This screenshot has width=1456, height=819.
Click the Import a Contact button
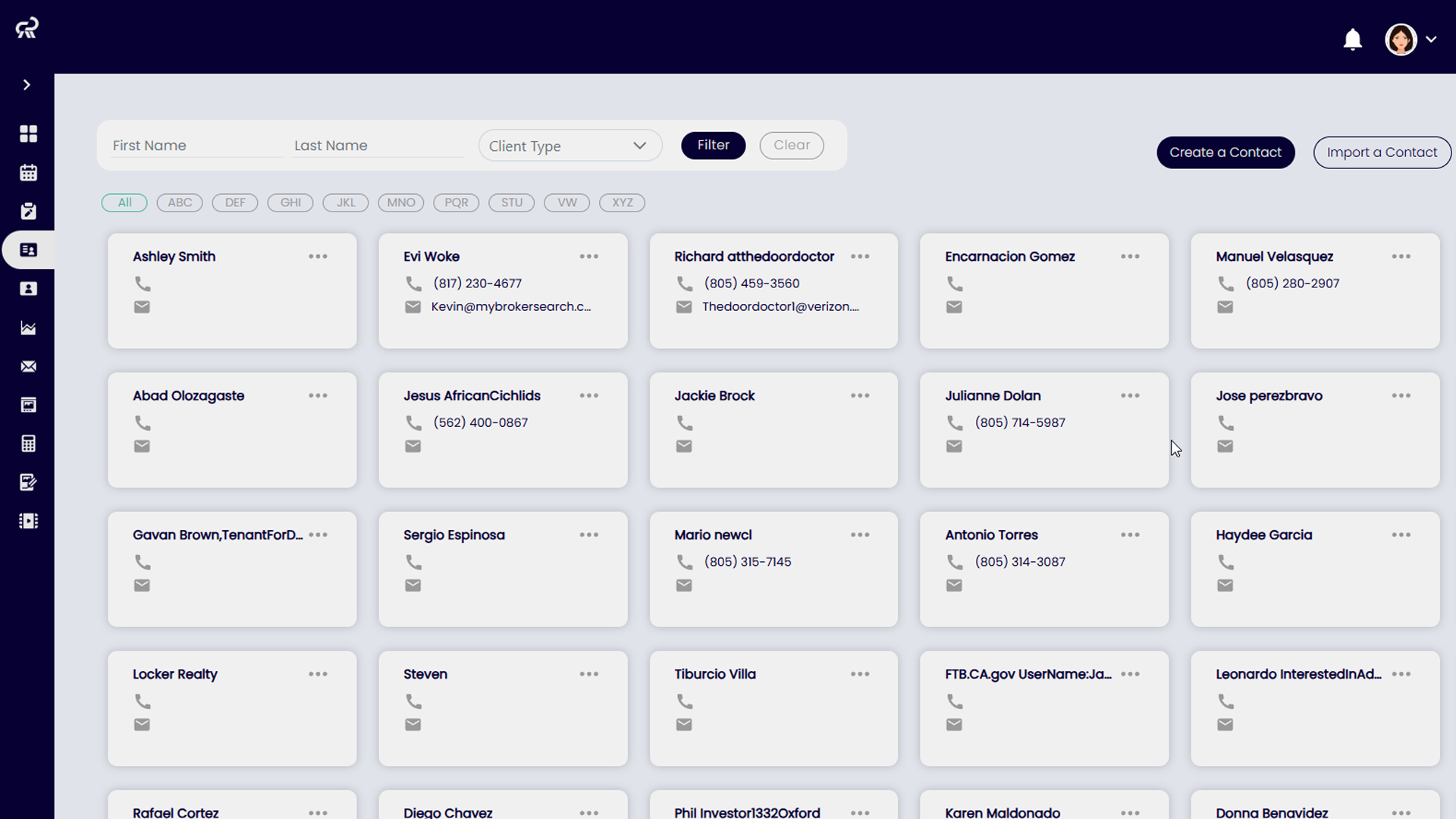click(1381, 152)
